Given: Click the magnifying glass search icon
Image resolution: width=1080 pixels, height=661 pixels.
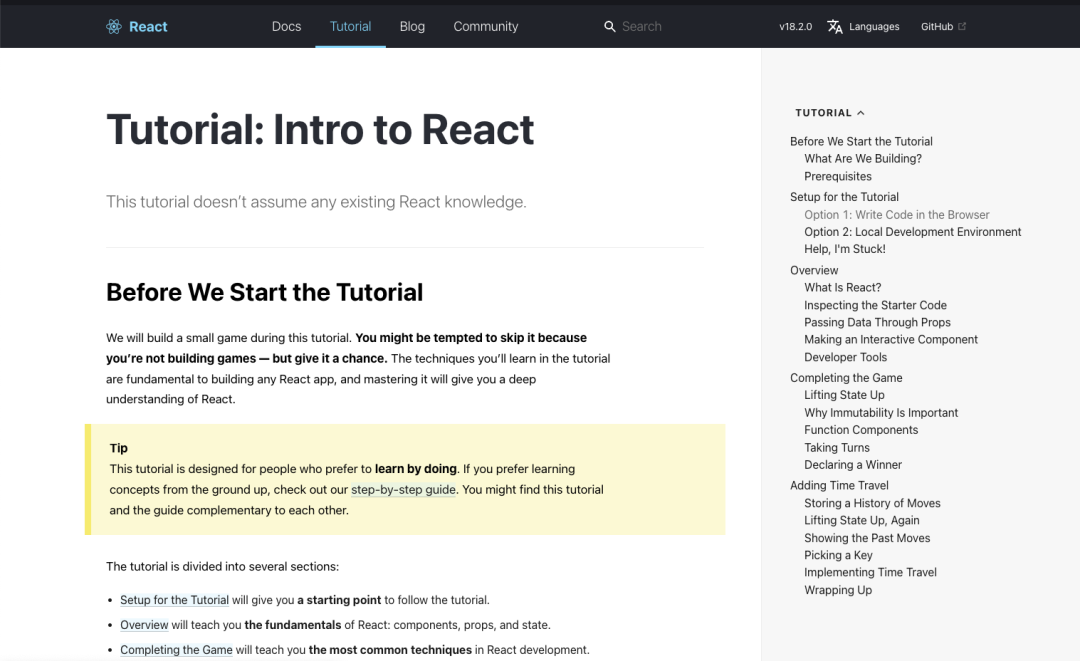Looking at the screenshot, I should point(610,26).
